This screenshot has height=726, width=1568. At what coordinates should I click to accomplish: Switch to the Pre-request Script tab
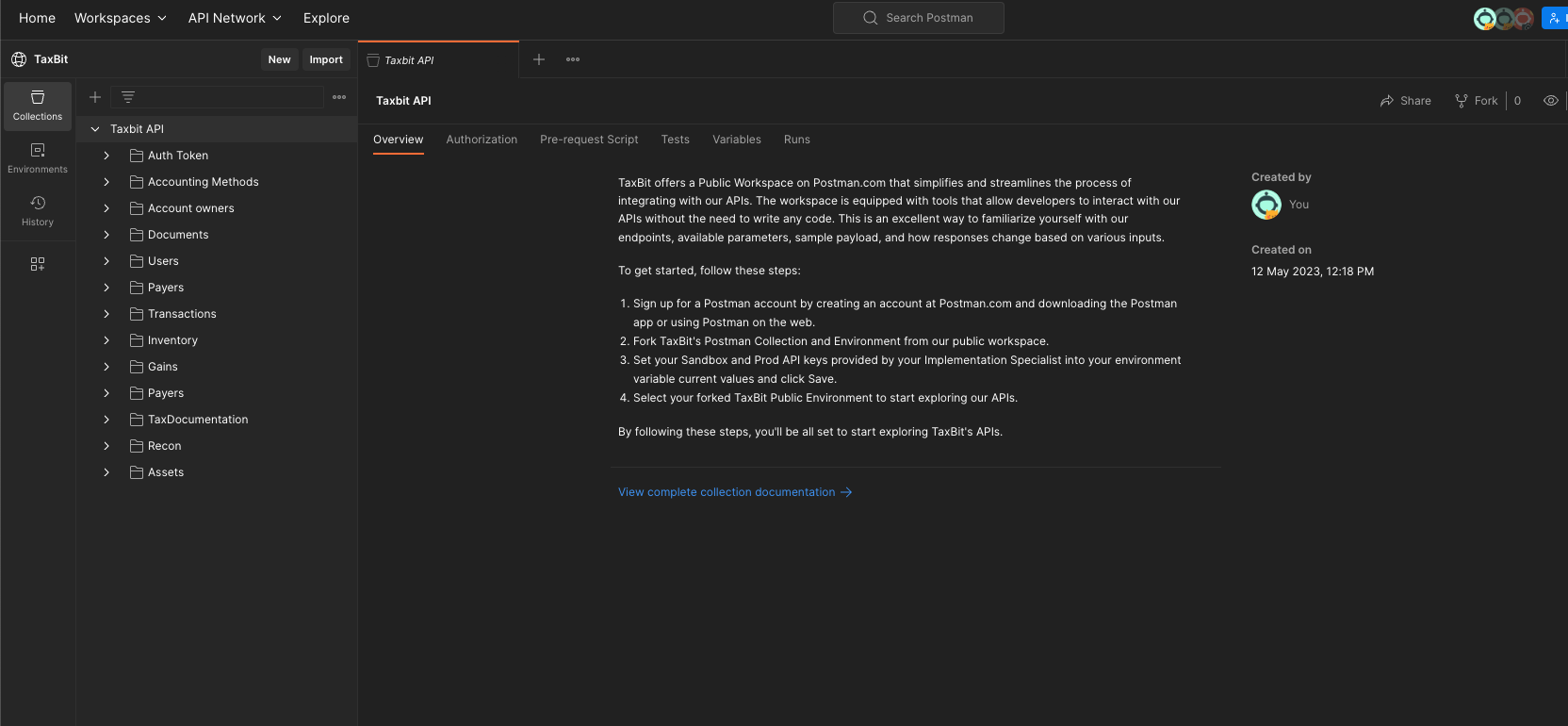coord(589,140)
